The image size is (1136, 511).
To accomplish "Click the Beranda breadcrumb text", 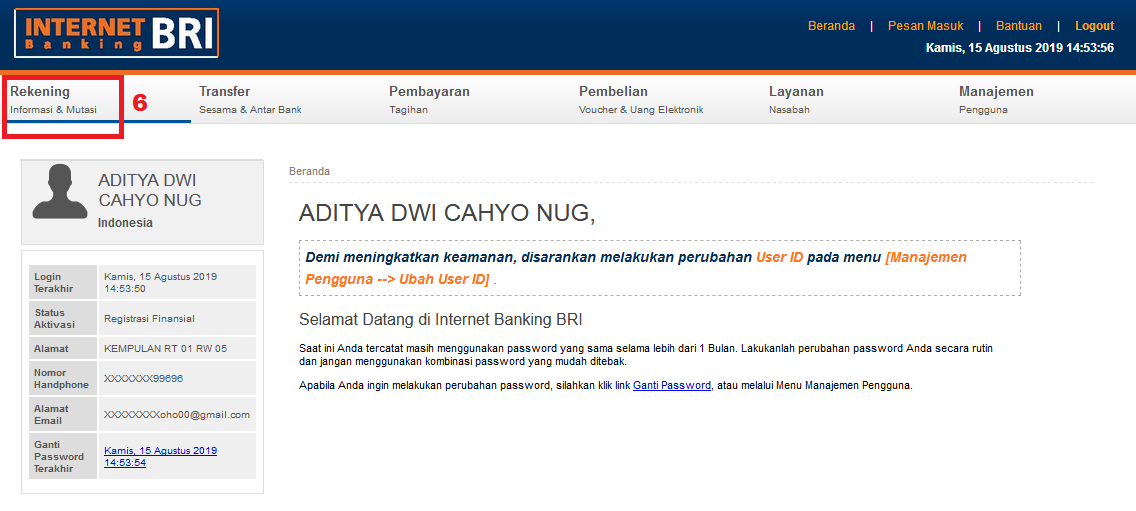I will (309, 172).
